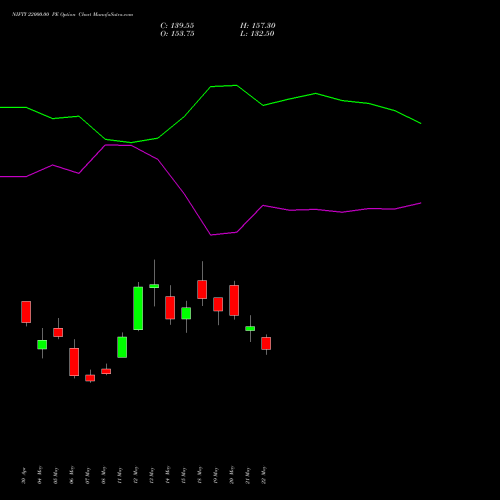Select the 21 May date label
The image size is (500, 500).
(248, 475)
